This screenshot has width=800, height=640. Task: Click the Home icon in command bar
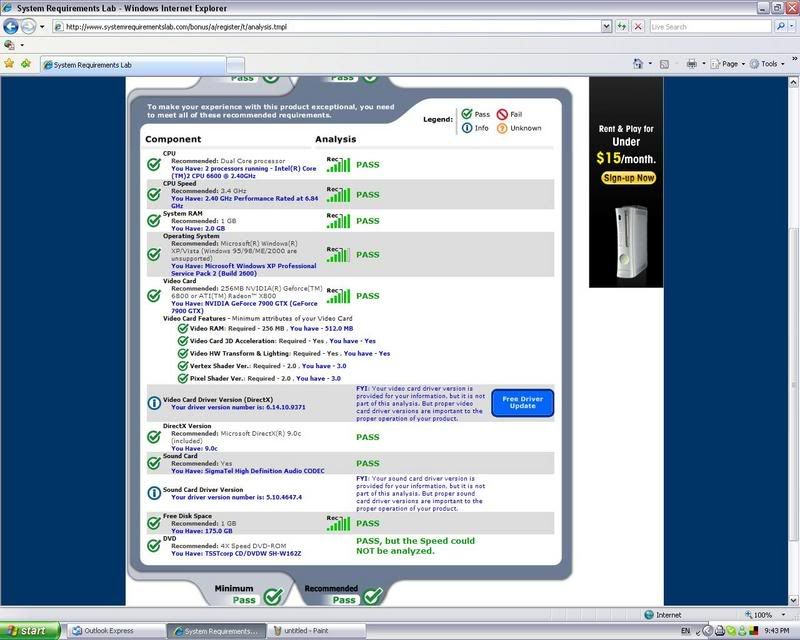(637, 63)
